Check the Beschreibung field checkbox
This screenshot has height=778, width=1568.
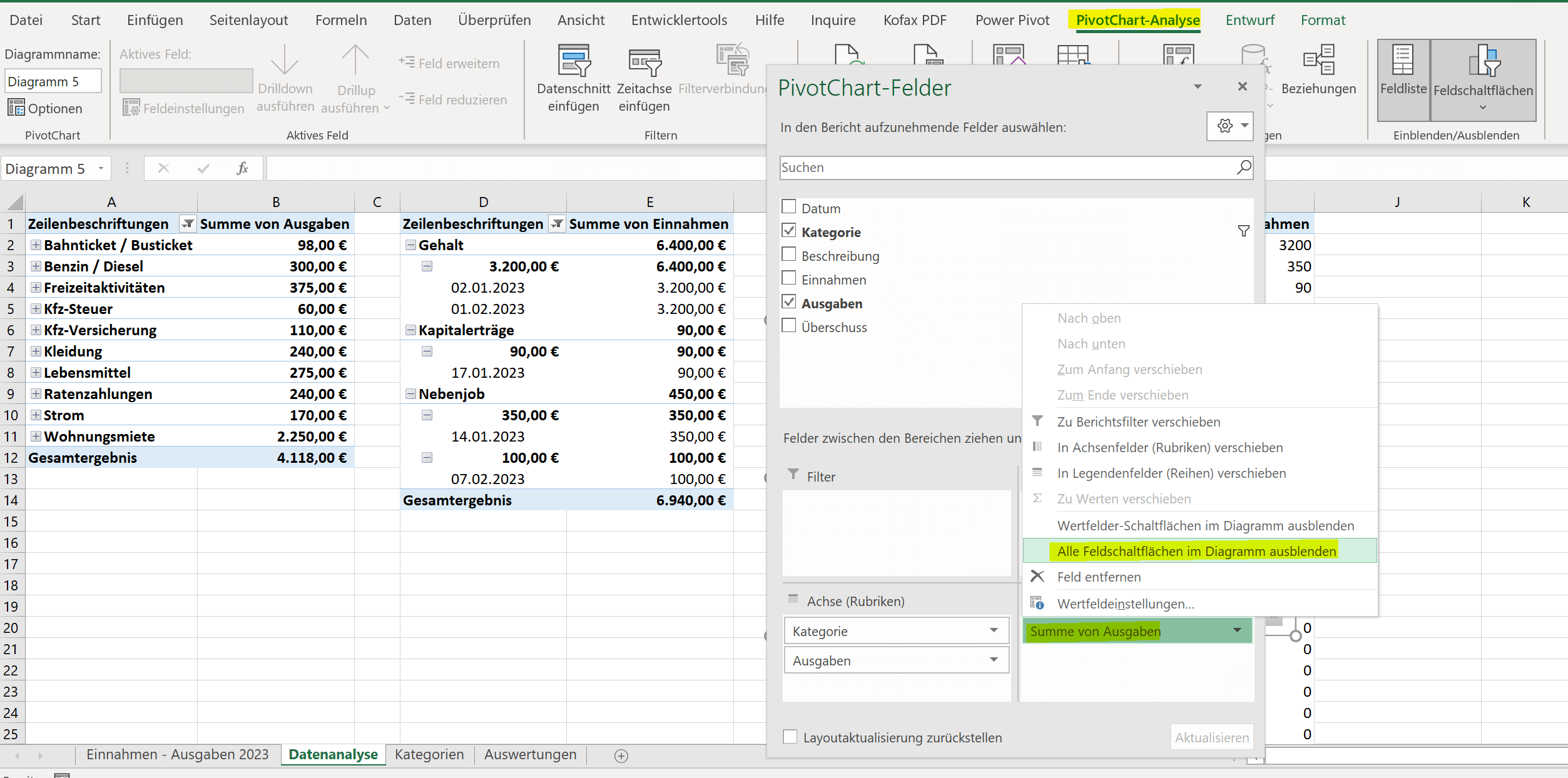pyautogui.click(x=789, y=255)
